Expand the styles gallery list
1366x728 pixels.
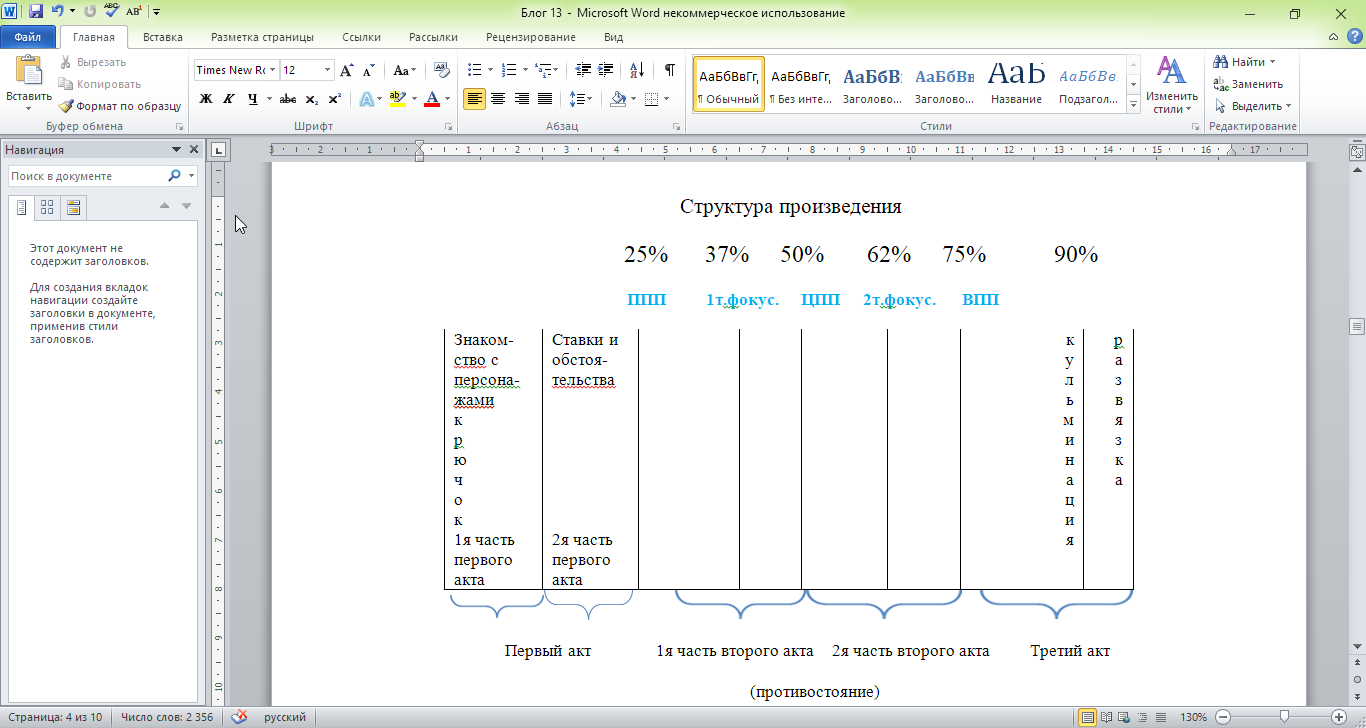(x=1133, y=105)
